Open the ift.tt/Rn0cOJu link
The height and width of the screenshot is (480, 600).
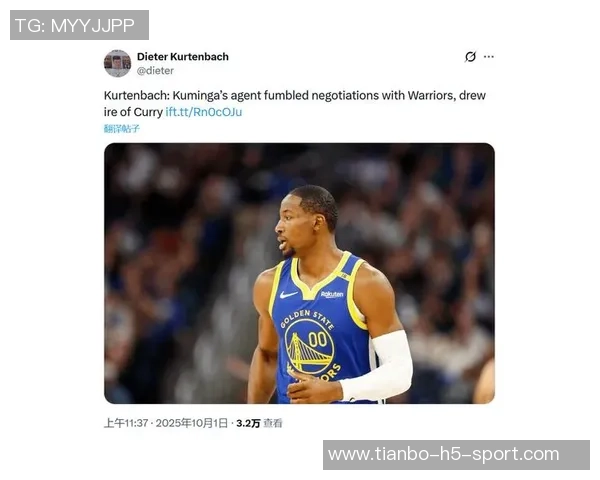click(x=204, y=112)
